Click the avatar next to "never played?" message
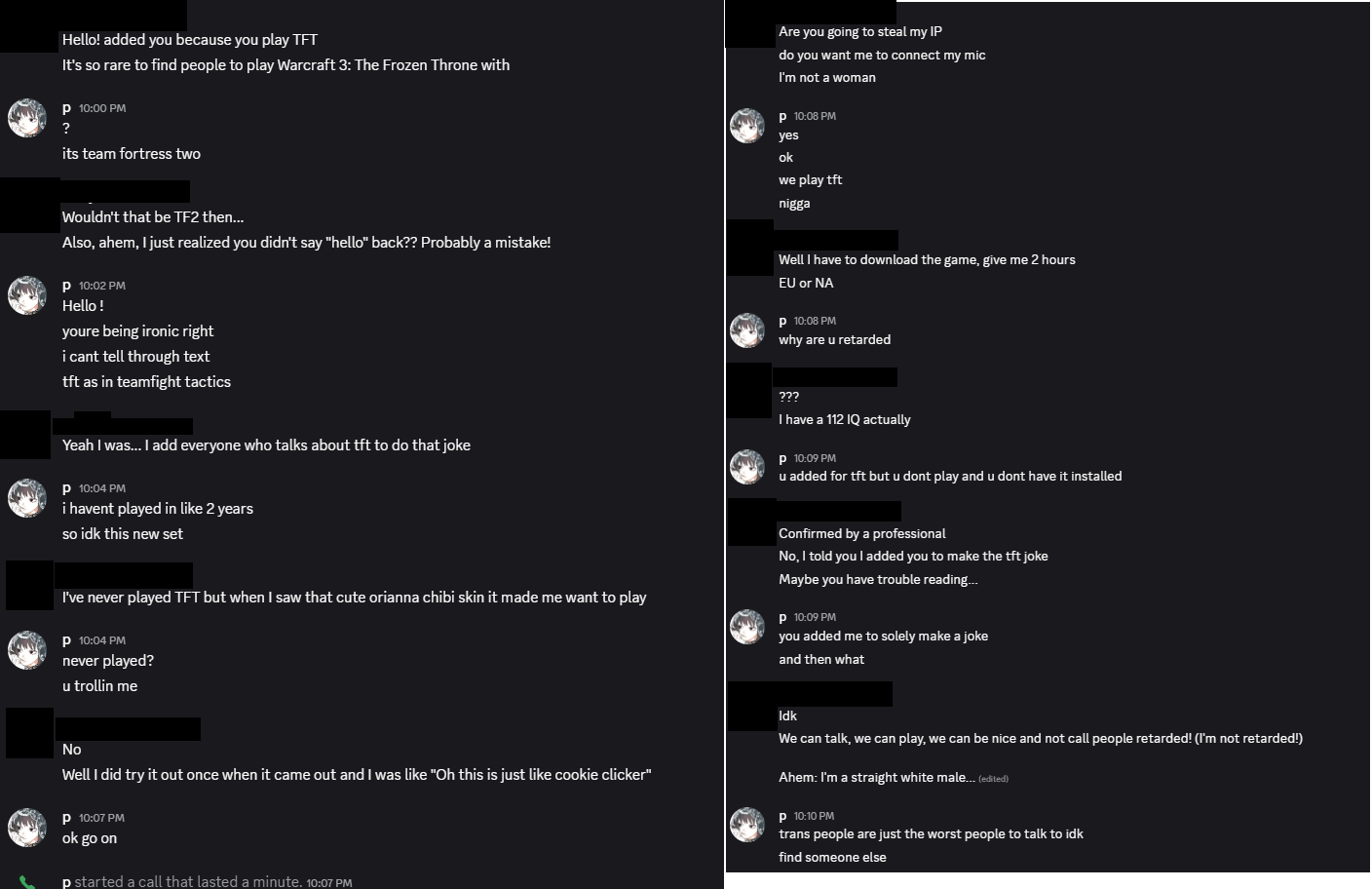 [x=27, y=650]
